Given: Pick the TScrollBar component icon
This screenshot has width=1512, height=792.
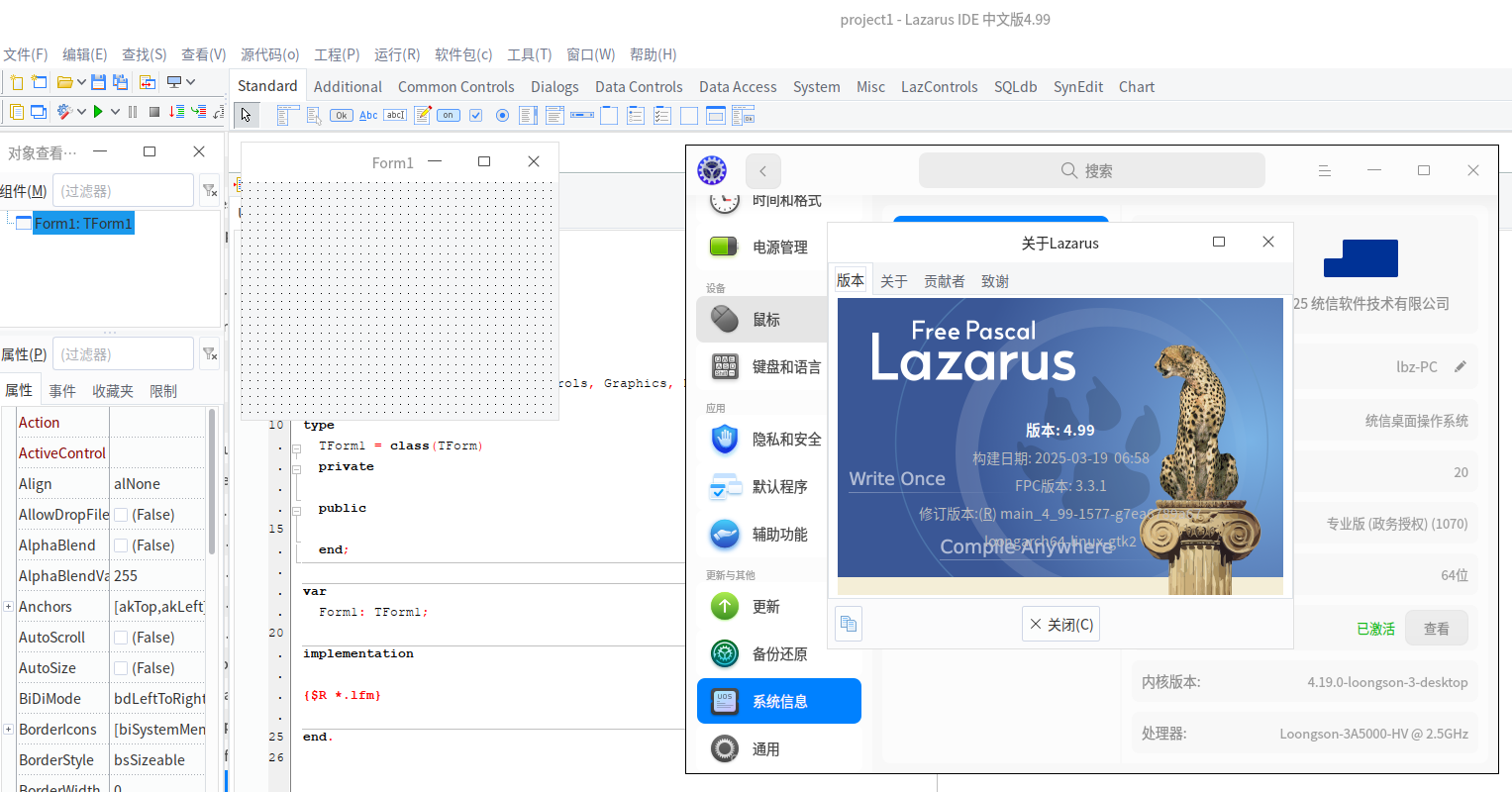Looking at the screenshot, I should tap(582, 115).
